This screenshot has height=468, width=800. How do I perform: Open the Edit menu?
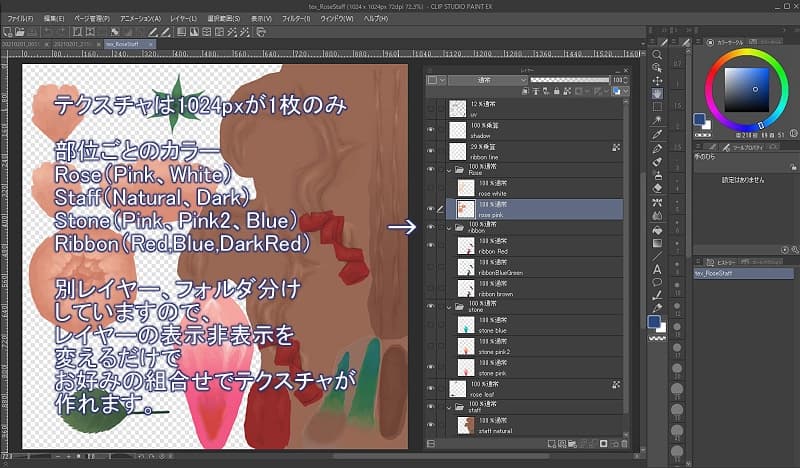[x=54, y=18]
